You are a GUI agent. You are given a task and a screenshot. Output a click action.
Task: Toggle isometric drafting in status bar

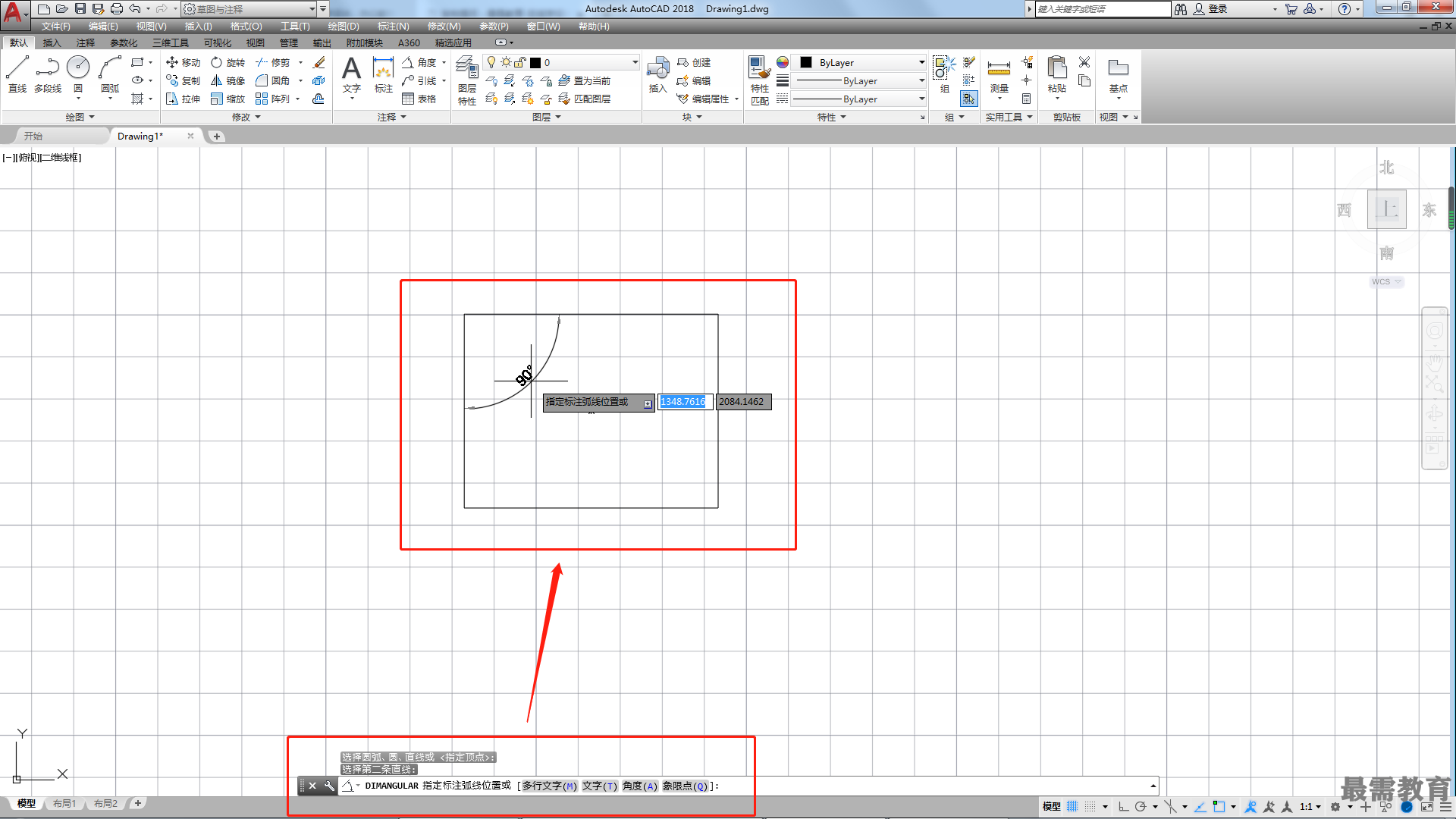point(1171,807)
